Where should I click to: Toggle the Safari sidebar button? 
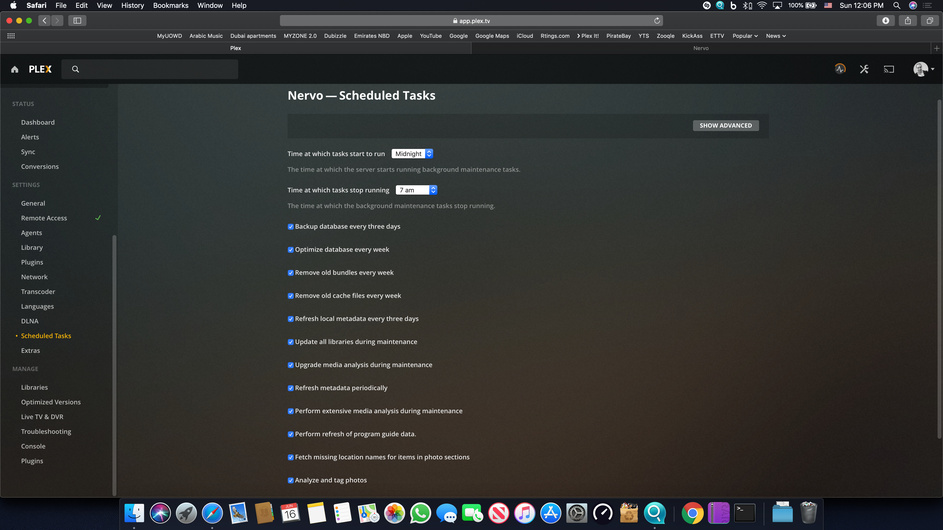tap(77, 20)
